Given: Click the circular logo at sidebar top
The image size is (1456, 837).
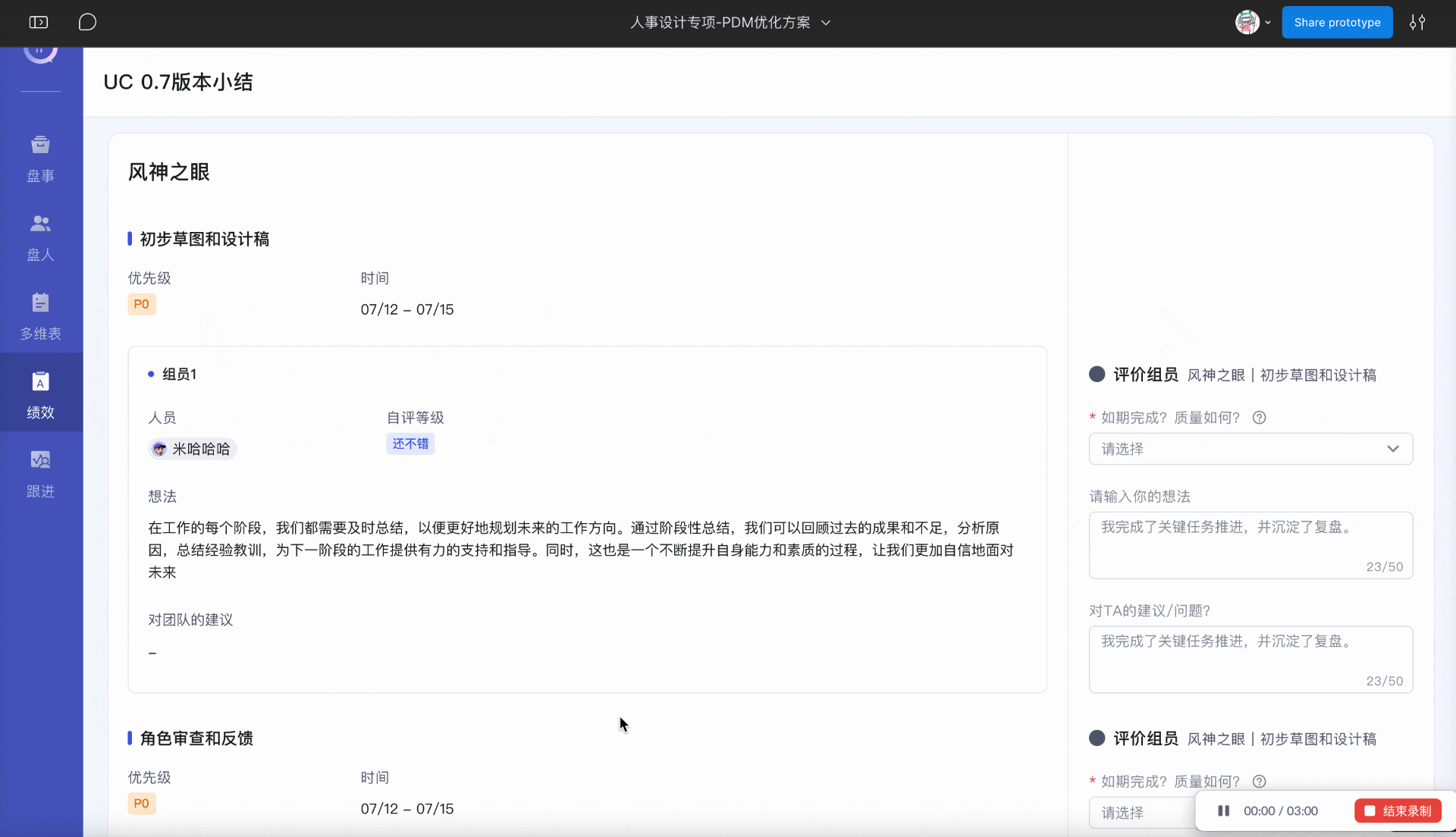Looking at the screenshot, I should pos(41,53).
